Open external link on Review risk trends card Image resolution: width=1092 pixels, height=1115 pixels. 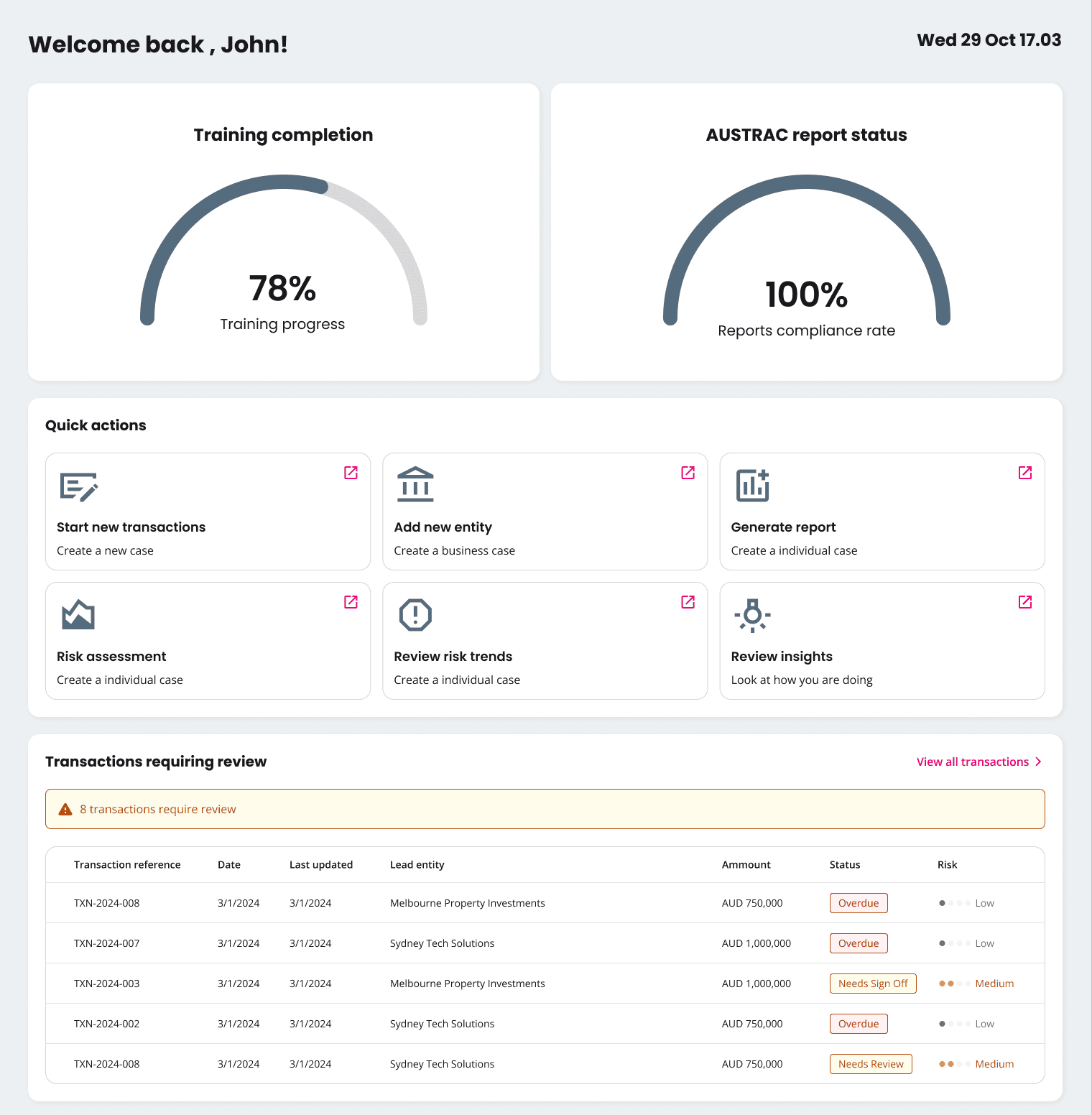pyautogui.click(x=688, y=602)
